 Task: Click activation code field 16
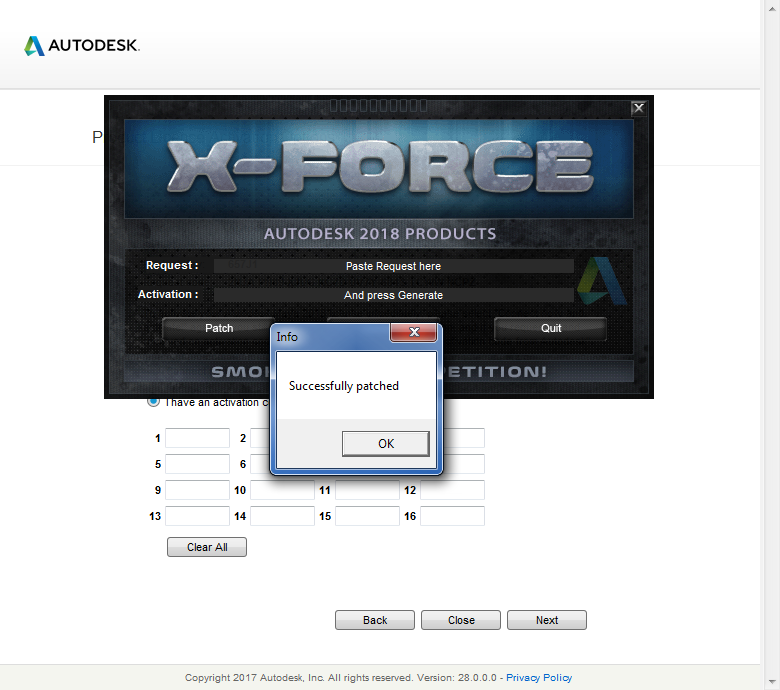[x=453, y=516]
